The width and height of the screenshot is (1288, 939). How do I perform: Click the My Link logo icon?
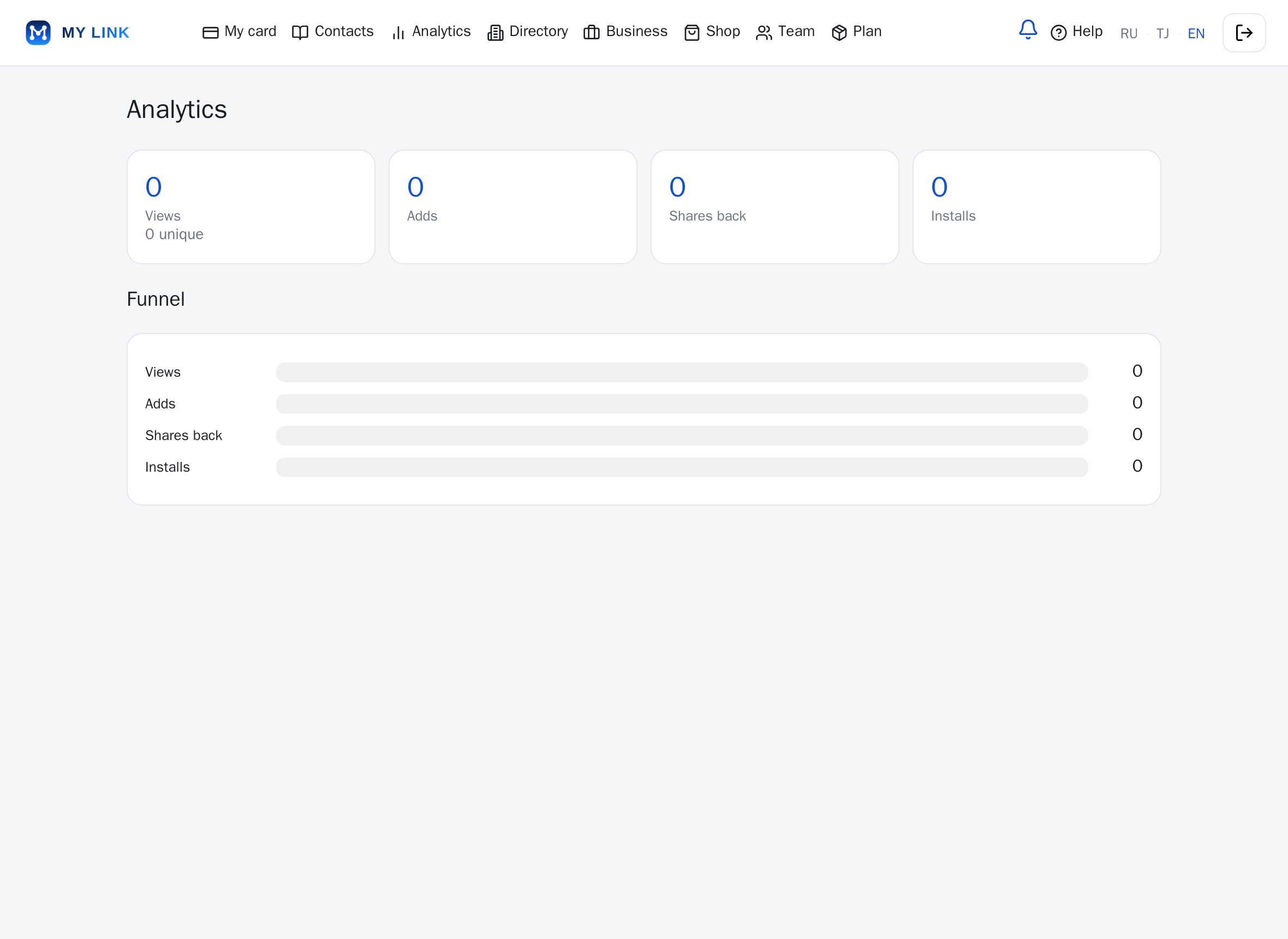(38, 32)
